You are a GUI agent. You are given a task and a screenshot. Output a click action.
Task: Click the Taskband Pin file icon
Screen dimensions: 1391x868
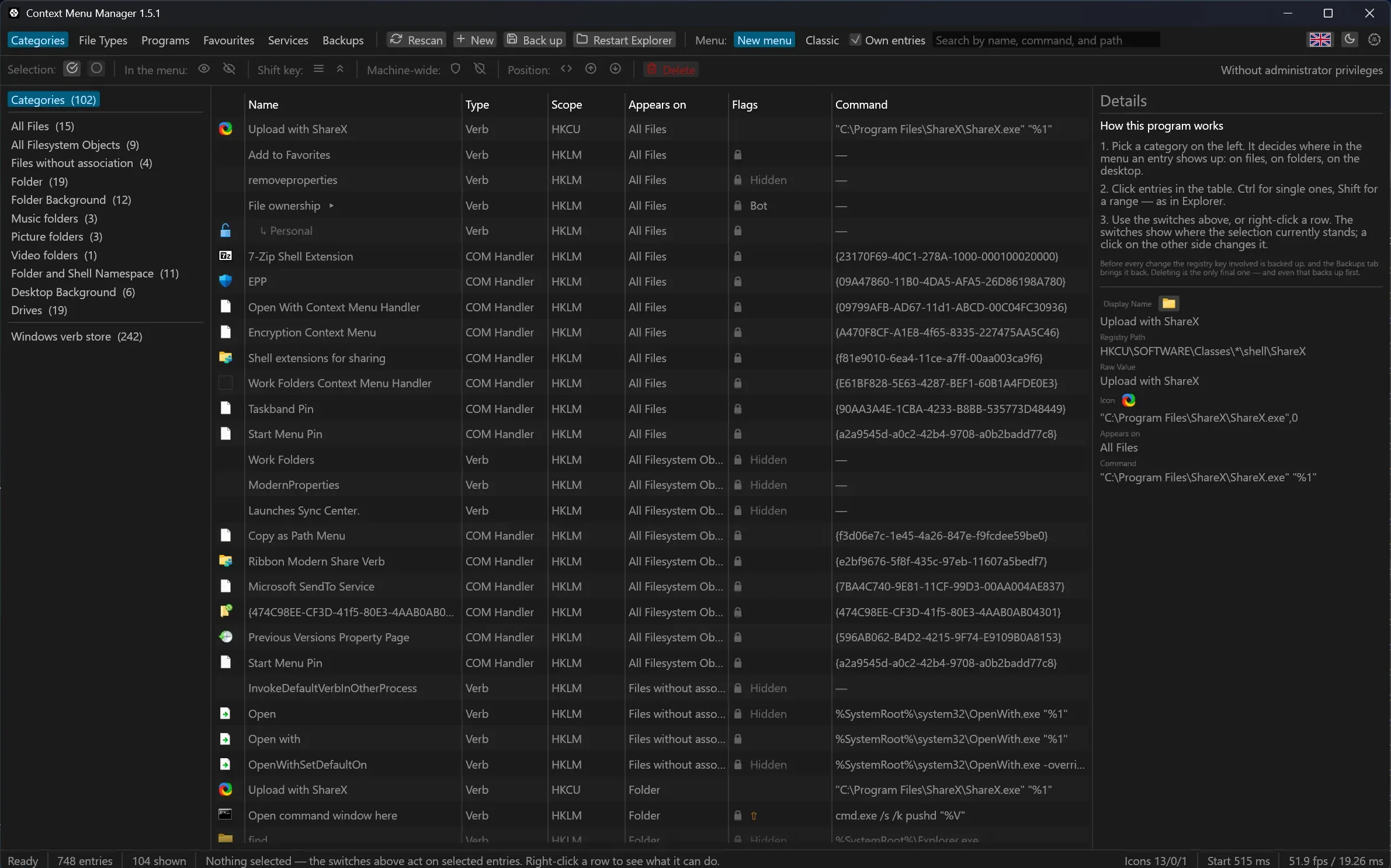point(225,408)
